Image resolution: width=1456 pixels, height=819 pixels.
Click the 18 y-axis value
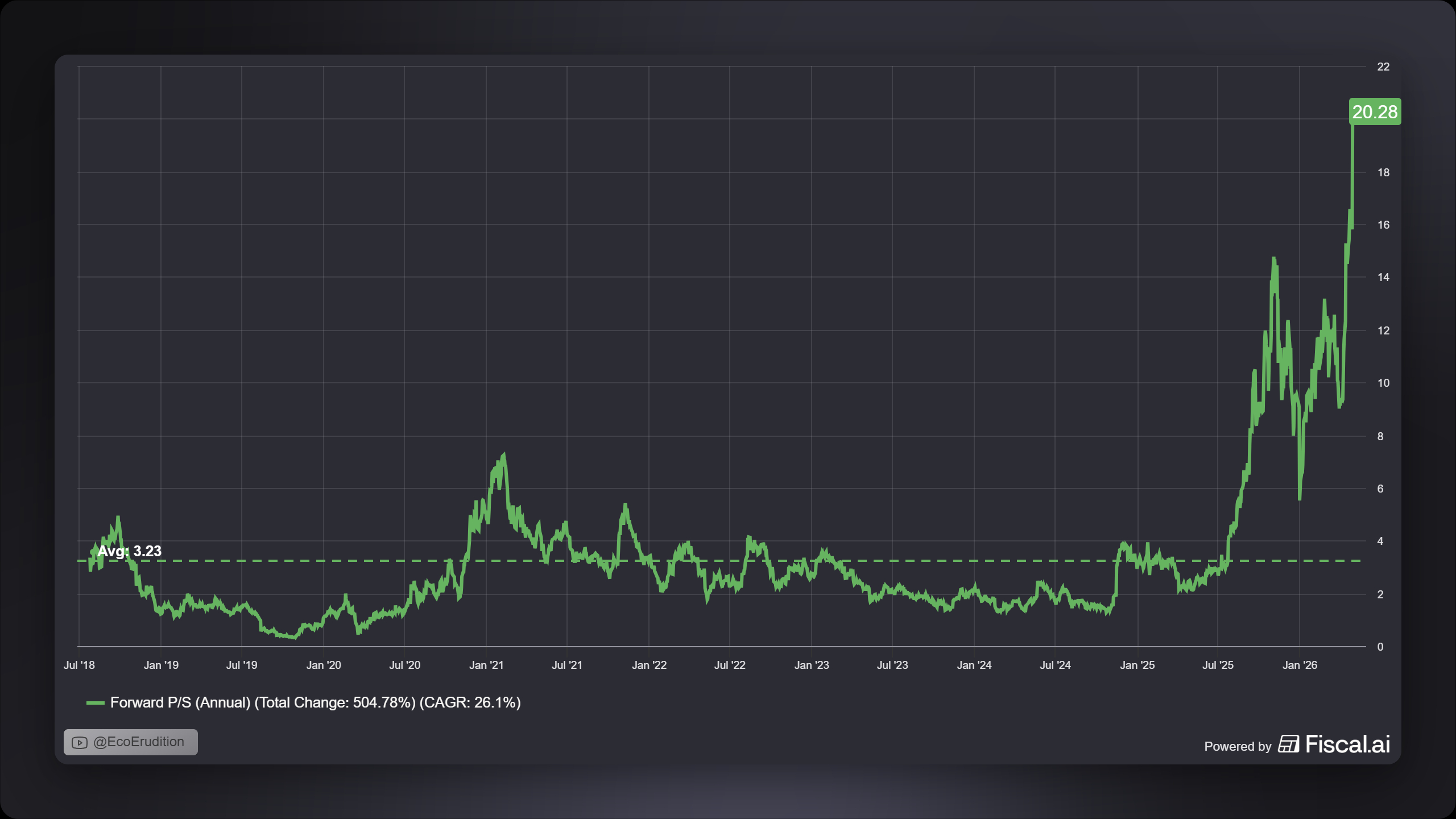pyautogui.click(x=1383, y=172)
